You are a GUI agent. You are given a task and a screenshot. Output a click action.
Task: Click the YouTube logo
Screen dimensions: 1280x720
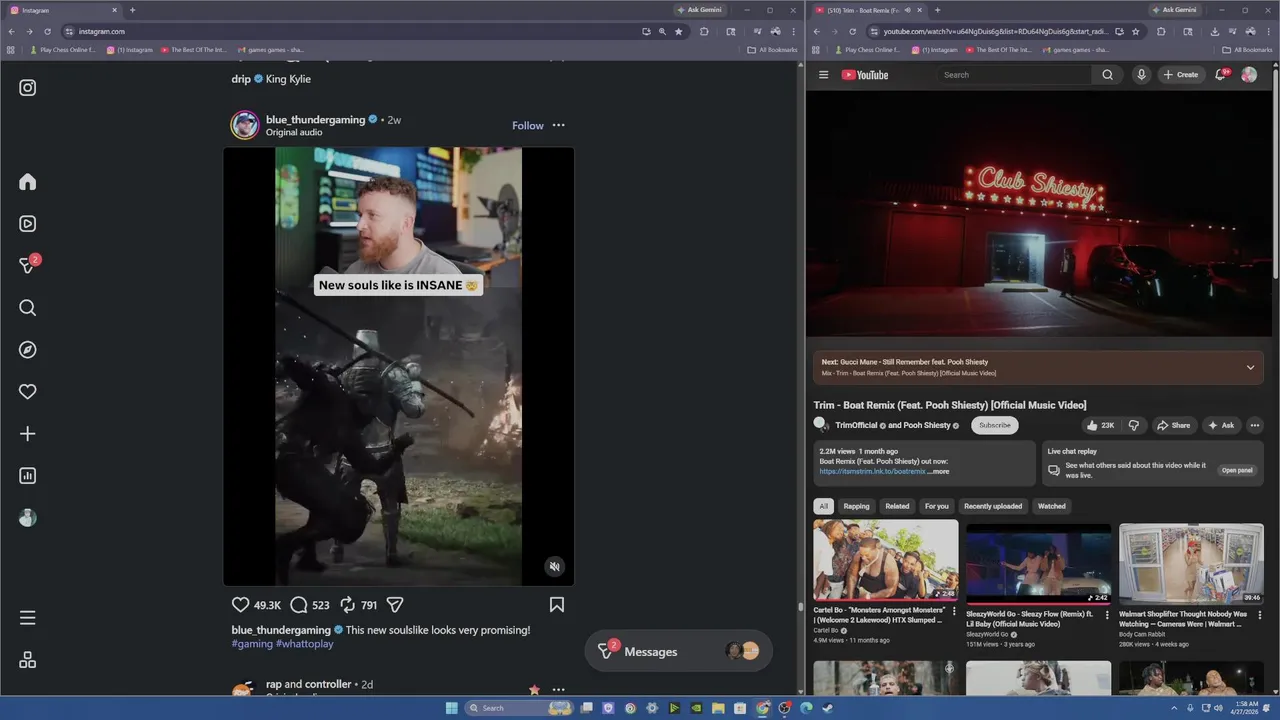[864, 75]
